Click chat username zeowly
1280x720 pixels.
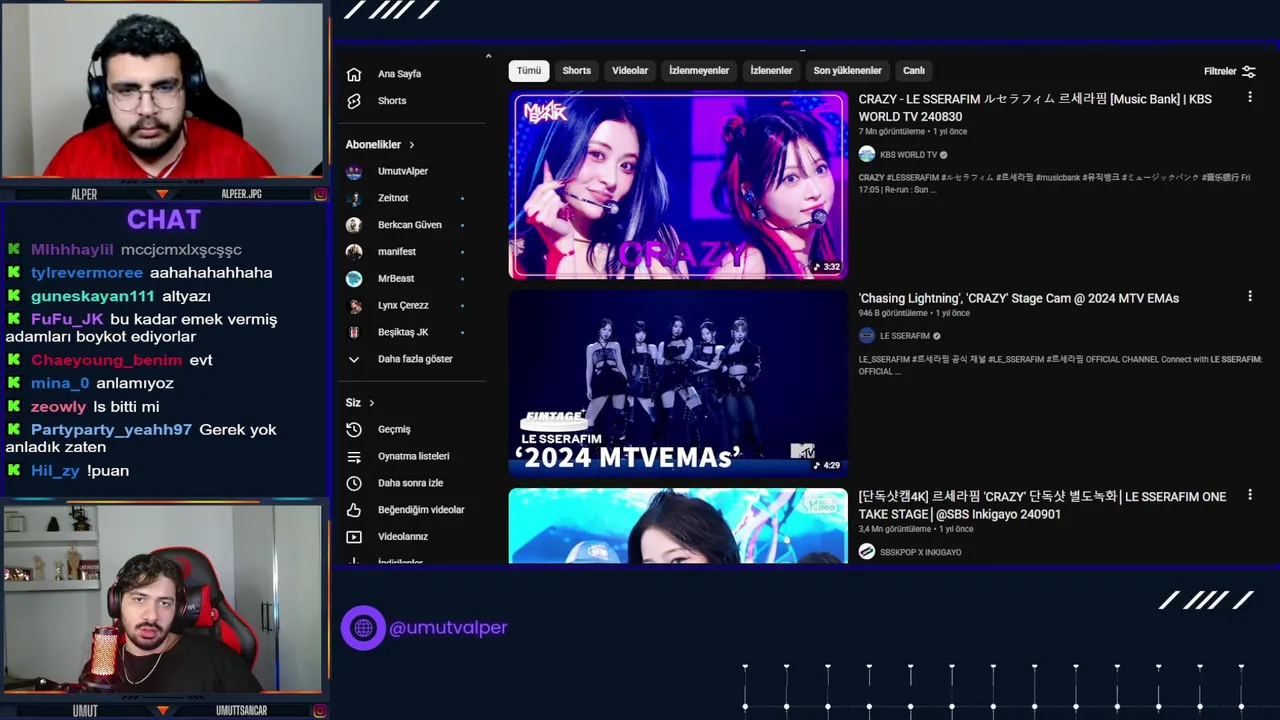(59, 407)
